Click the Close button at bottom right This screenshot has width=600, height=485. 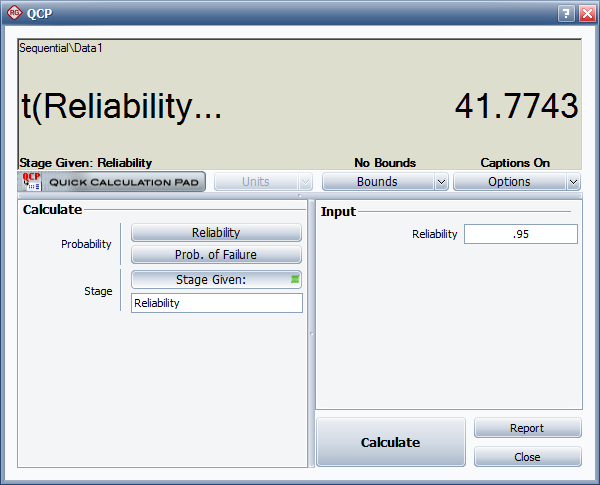[527, 457]
